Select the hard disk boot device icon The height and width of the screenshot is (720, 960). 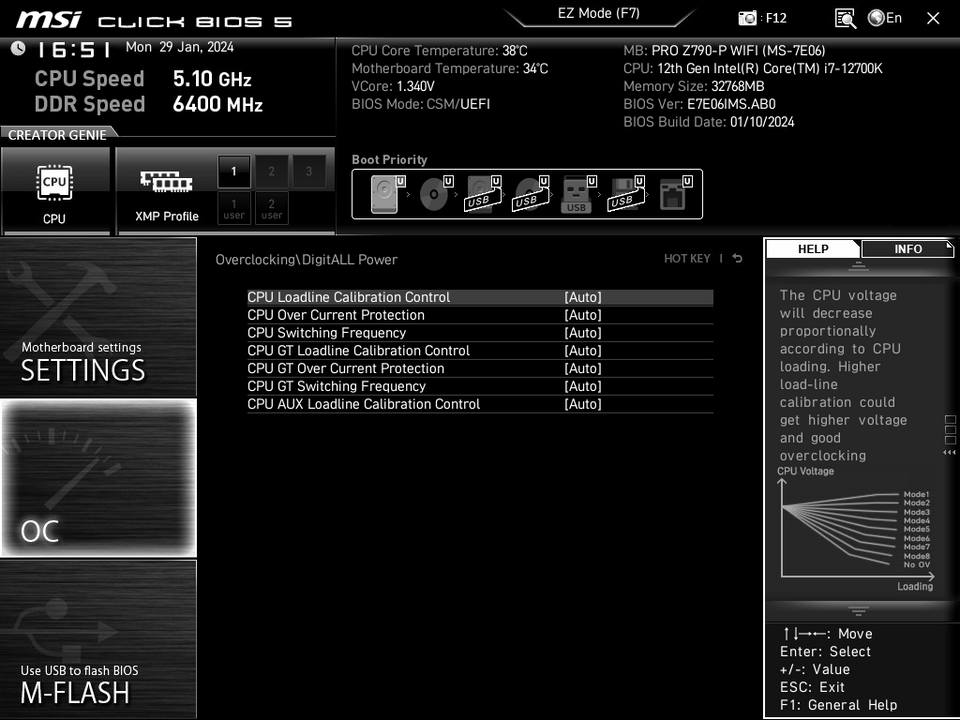(388, 194)
